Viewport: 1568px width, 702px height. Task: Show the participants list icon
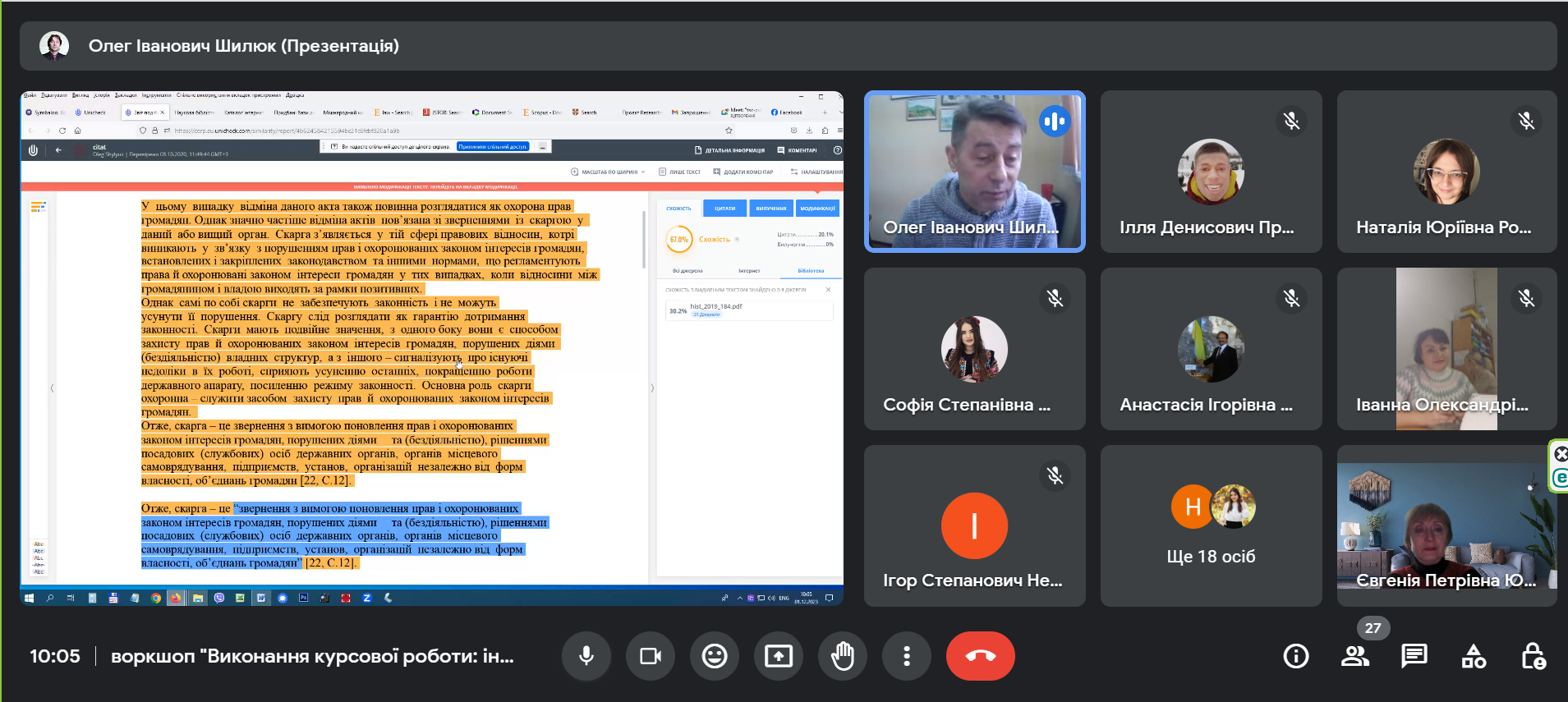(x=1355, y=656)
